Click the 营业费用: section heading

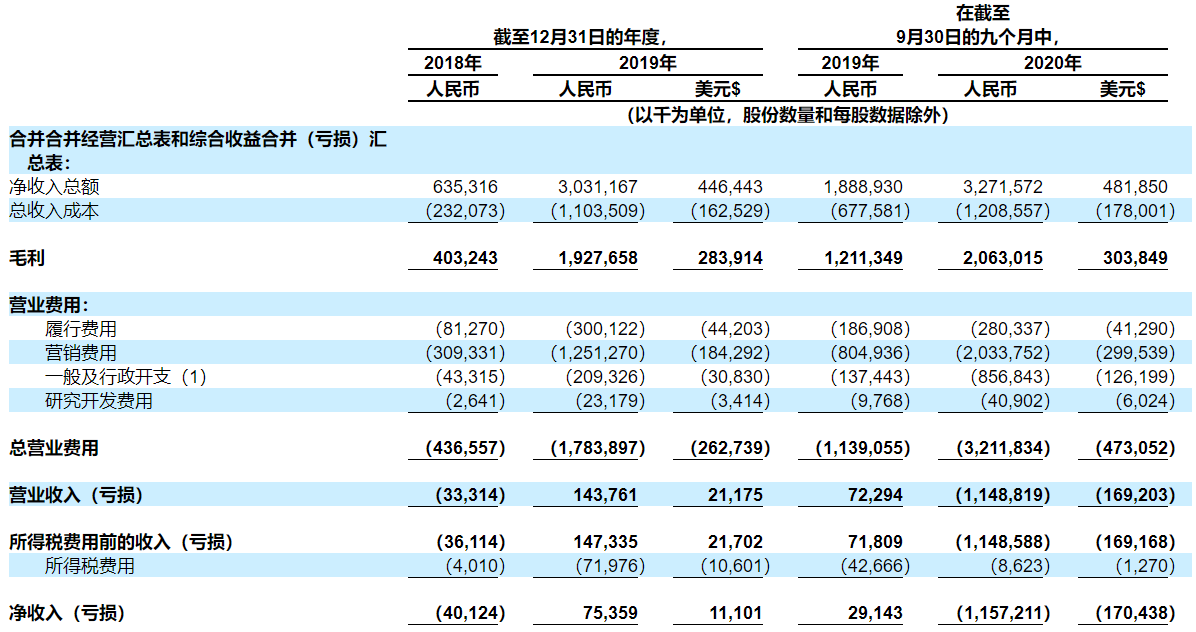[49, 305]
